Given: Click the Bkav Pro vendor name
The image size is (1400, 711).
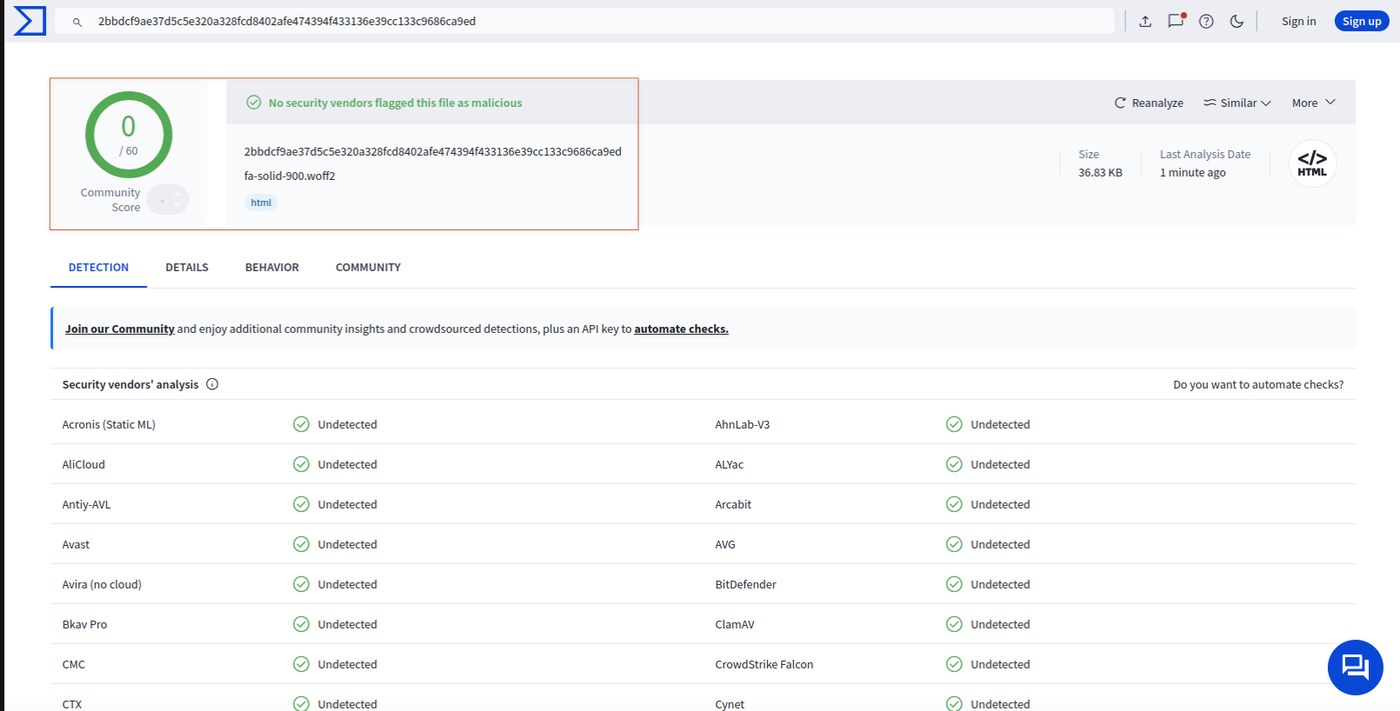Looking at the screenshot, I should click(x=85, y=625).
